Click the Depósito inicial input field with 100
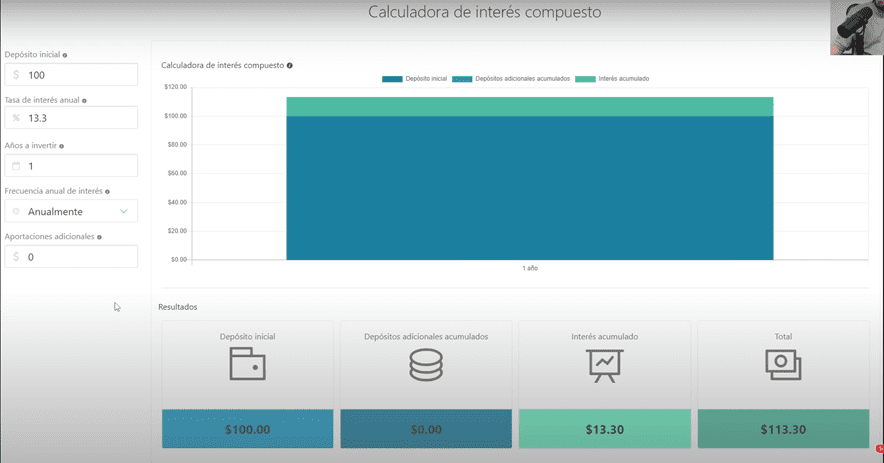The height and width of the screenshot is (463, 884). pyautogui.click(x=80, y=75)
